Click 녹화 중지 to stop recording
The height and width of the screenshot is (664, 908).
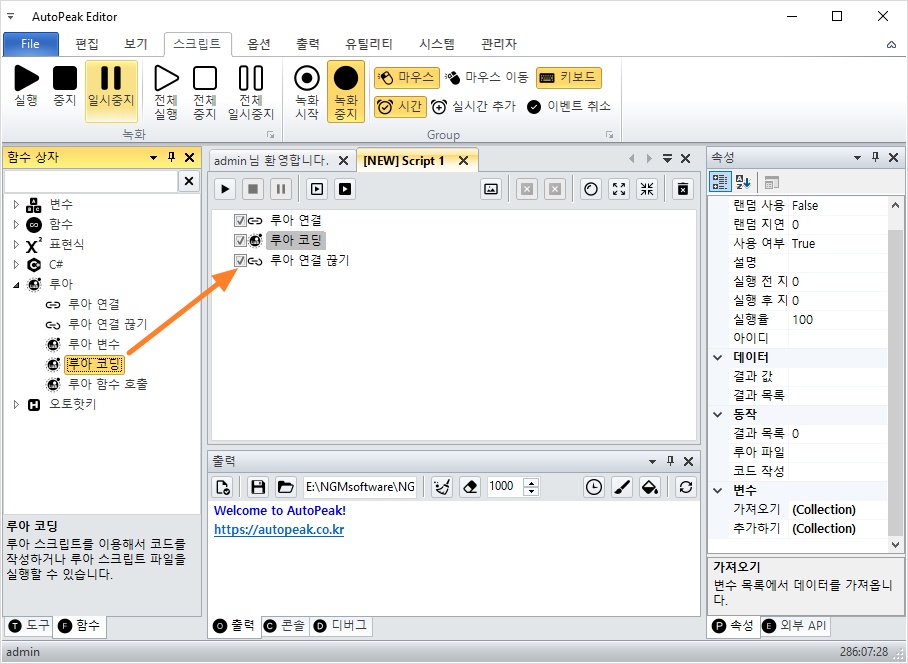click(x=346, y=91)
